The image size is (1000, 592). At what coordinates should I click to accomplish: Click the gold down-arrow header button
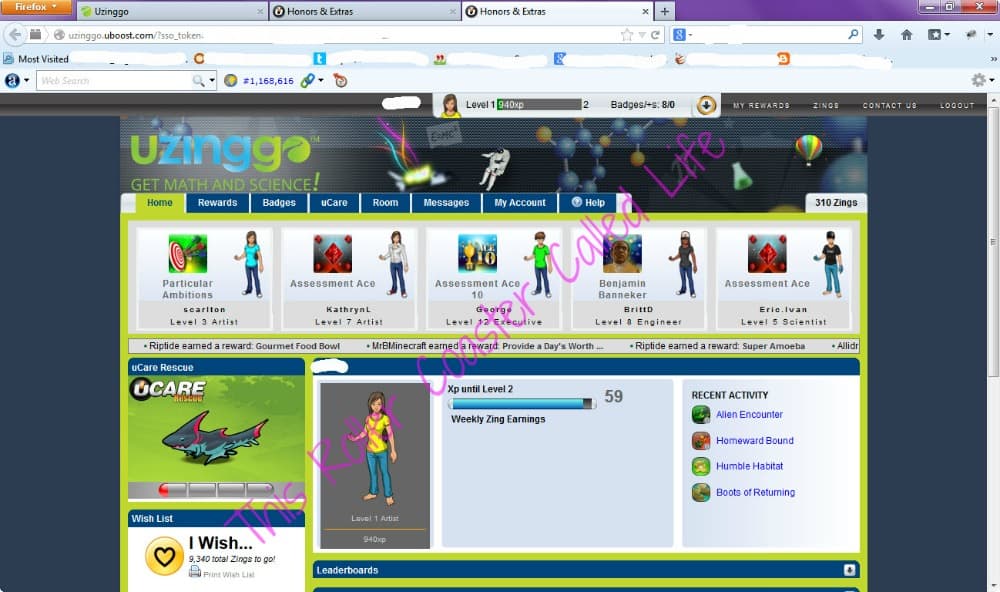(706, 105)
